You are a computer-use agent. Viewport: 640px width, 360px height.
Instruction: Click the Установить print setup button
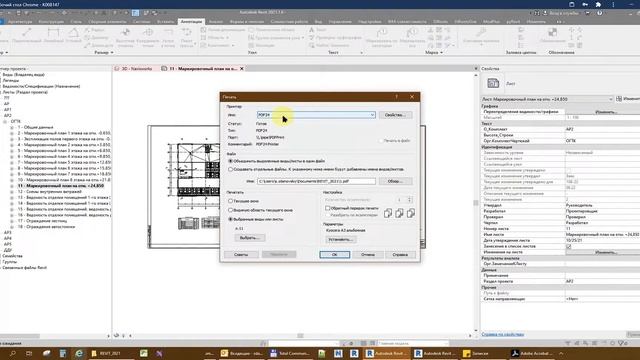(x=341, y=240)
